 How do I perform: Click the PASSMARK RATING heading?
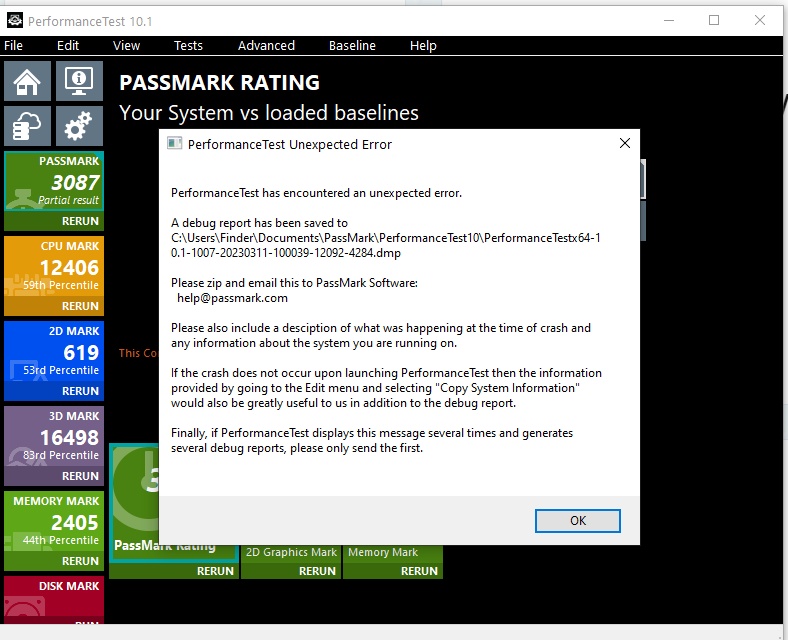tap(219, 82)
